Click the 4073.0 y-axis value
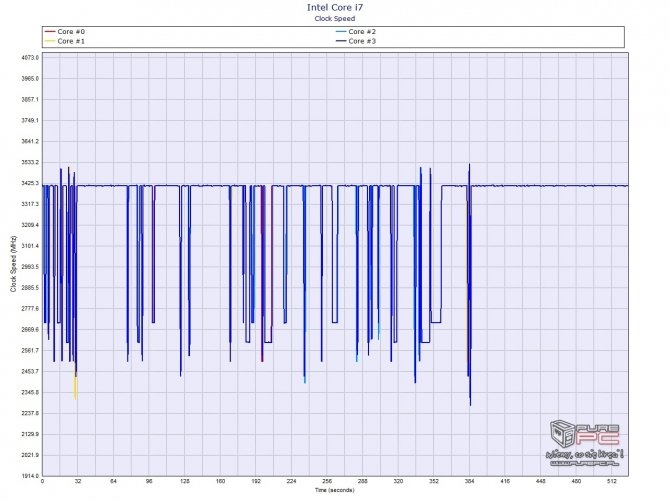Viewport: 670px width, 502px height. click(x=30, y=57)
